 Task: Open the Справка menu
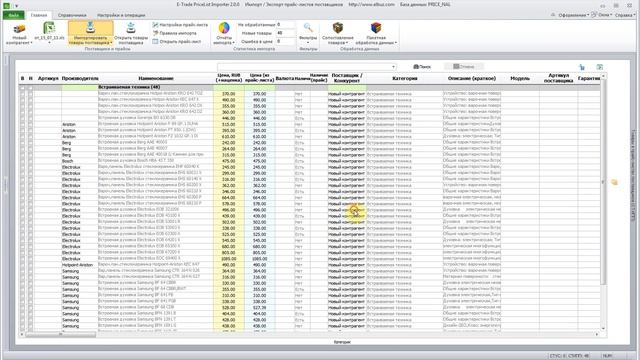(624, 15)
